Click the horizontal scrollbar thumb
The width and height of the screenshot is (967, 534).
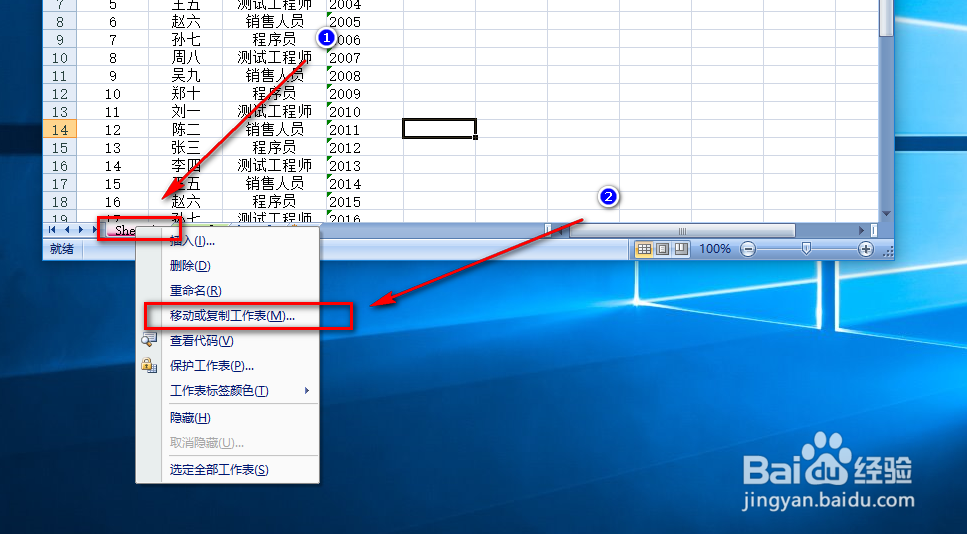tap(681, 231)
